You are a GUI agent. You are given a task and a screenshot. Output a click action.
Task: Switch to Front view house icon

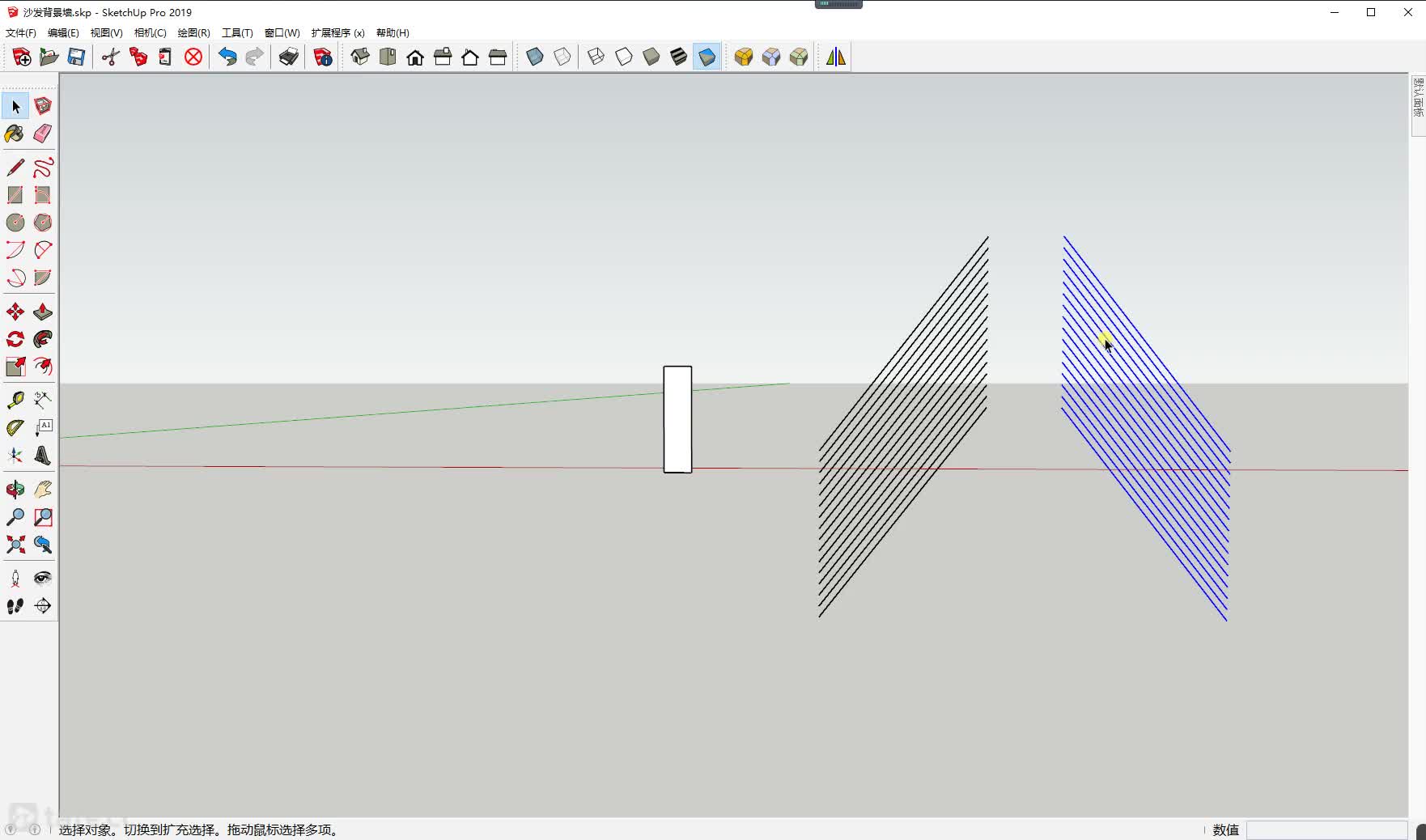(415, 57)
